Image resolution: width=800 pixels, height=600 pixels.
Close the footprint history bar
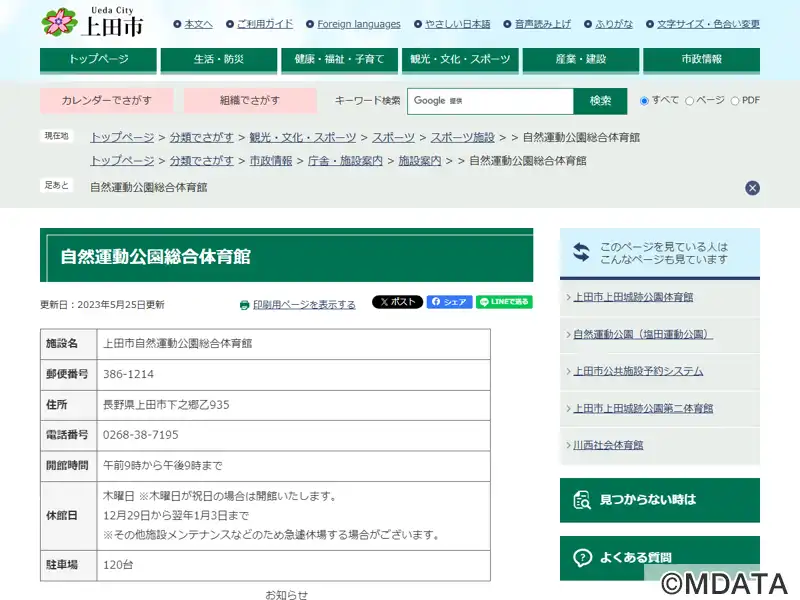pos(752,188)
